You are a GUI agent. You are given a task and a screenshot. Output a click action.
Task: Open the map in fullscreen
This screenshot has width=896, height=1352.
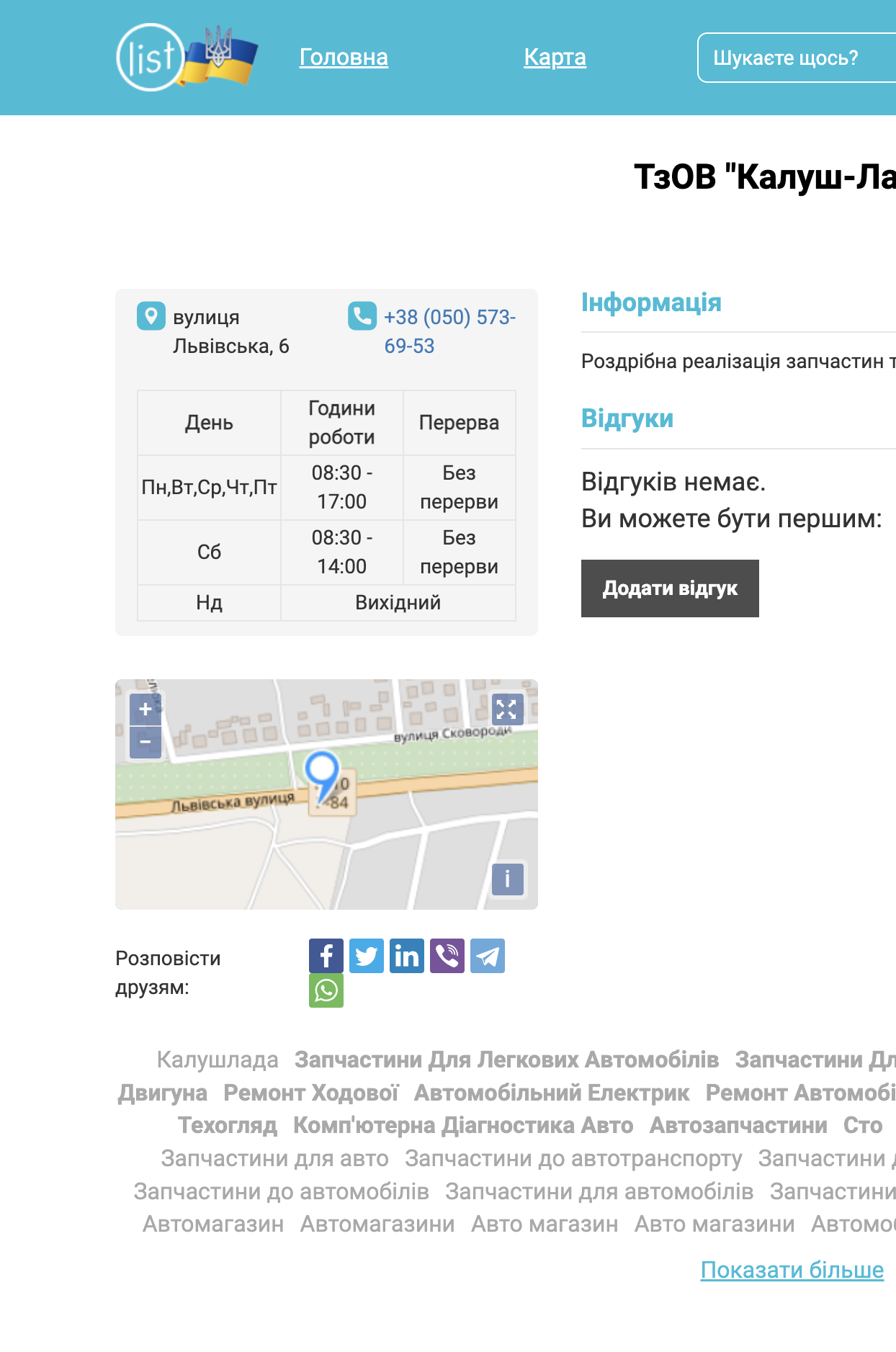pos(507,709)
